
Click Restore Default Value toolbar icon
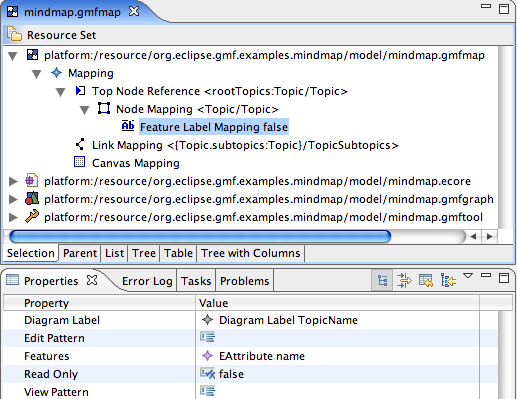[426, 280]
